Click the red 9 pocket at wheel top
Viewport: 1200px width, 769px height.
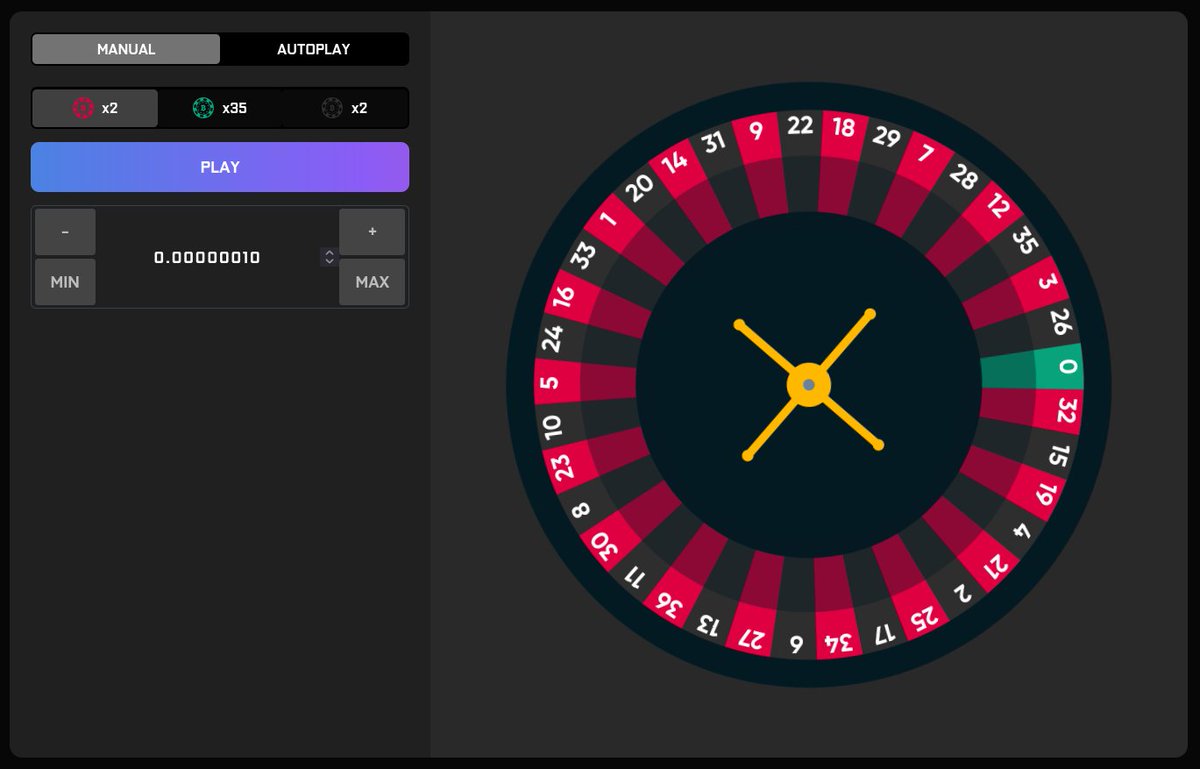(757, 128)
